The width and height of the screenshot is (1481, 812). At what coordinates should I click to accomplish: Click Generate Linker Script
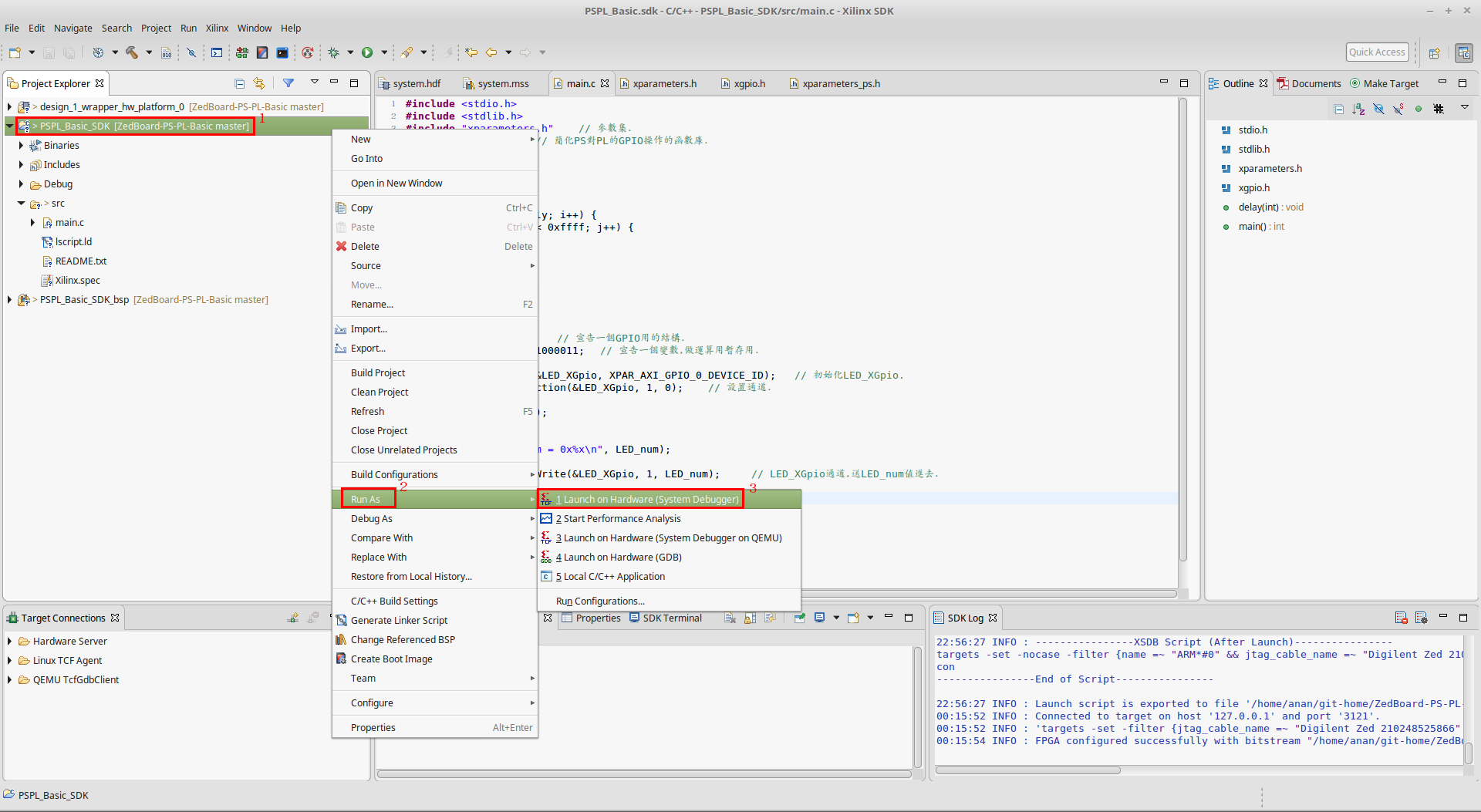[435, 620]
